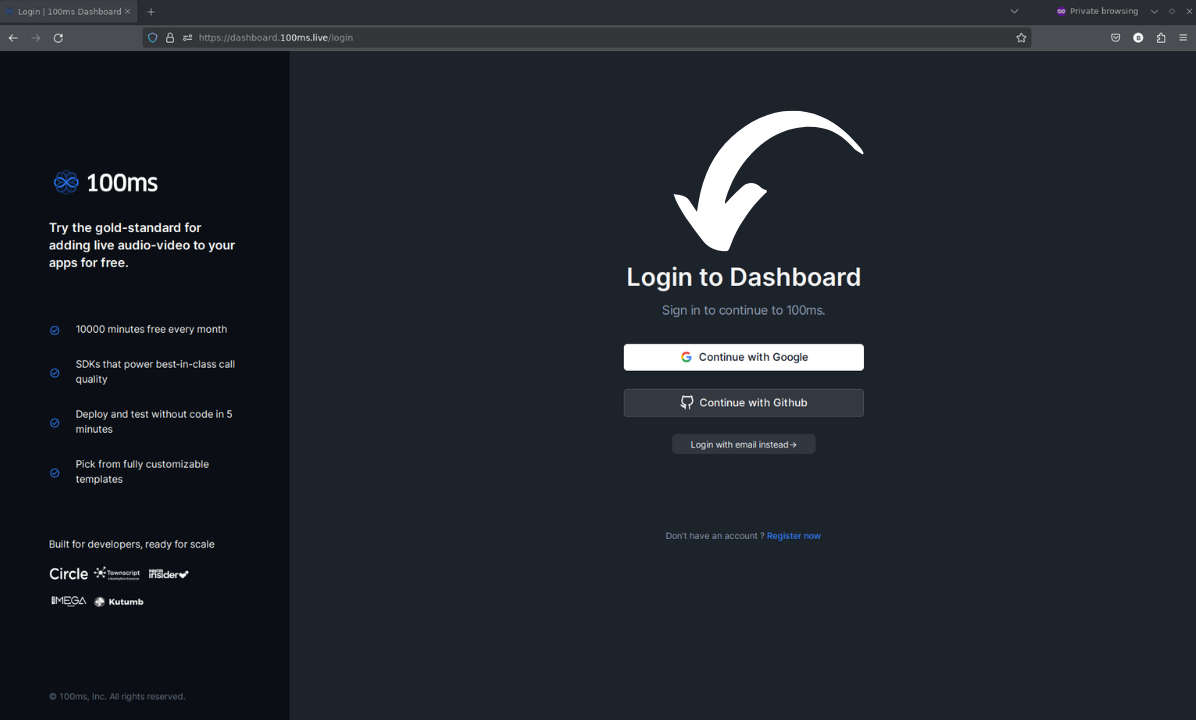Click the Private browsing indicator
1196x720 pixels.
coord(1097,11)
